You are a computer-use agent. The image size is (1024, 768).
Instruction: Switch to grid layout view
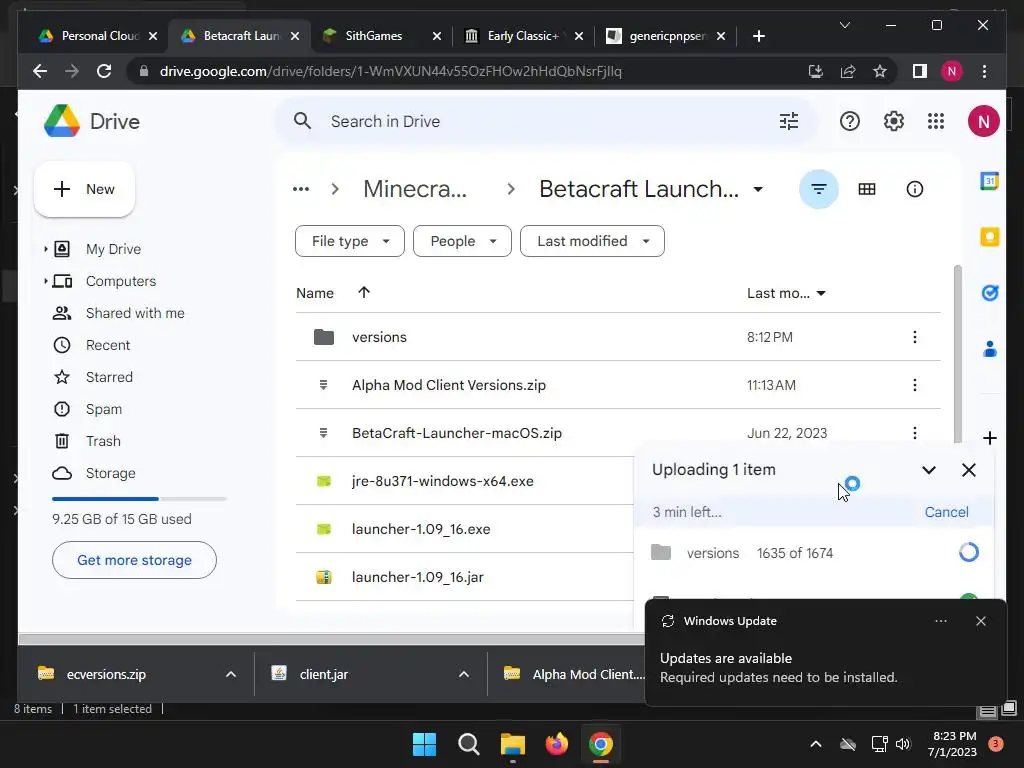867,189
